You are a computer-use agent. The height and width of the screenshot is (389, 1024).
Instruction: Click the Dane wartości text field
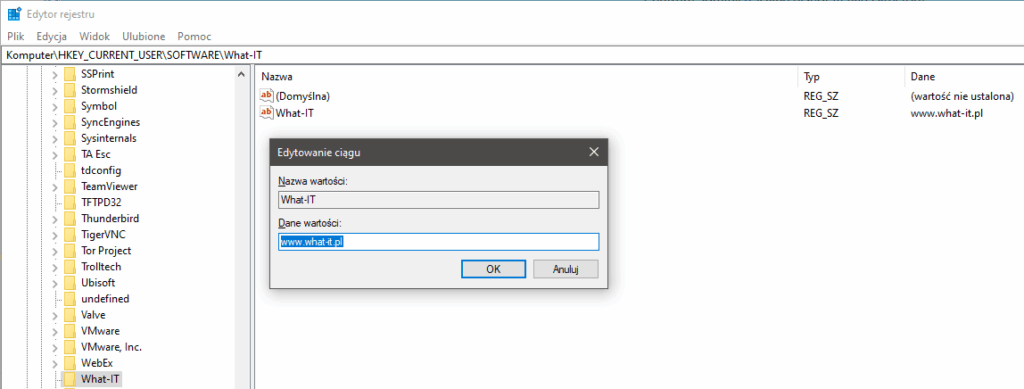(439, 241)
